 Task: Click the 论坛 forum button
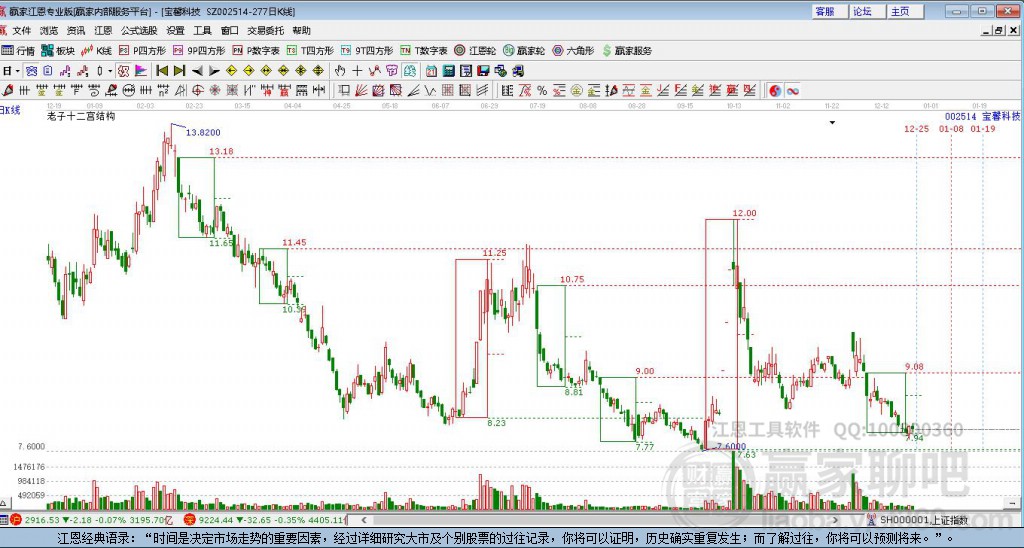(862, 11)
